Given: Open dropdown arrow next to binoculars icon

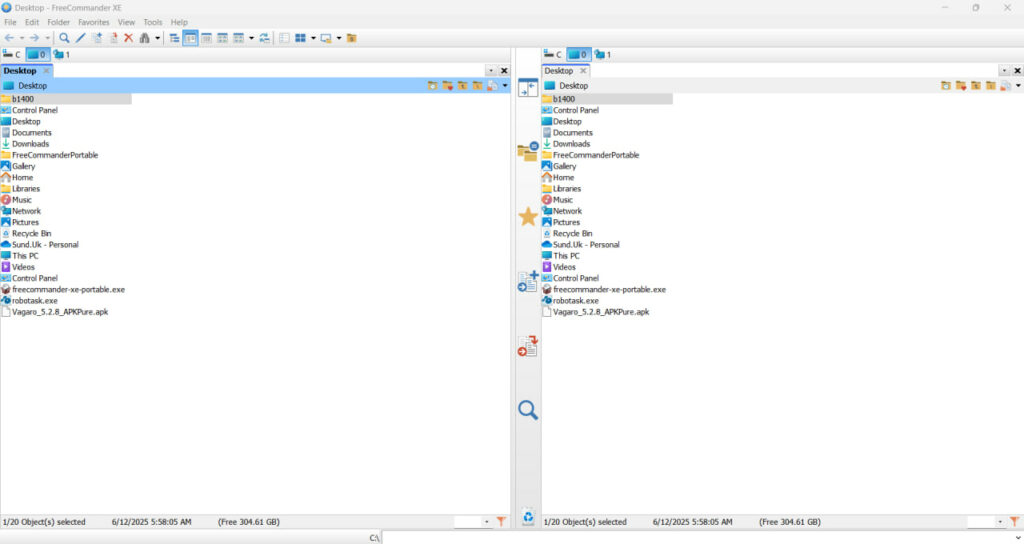Looking at the screenshot, I should [x=157, y=38].
